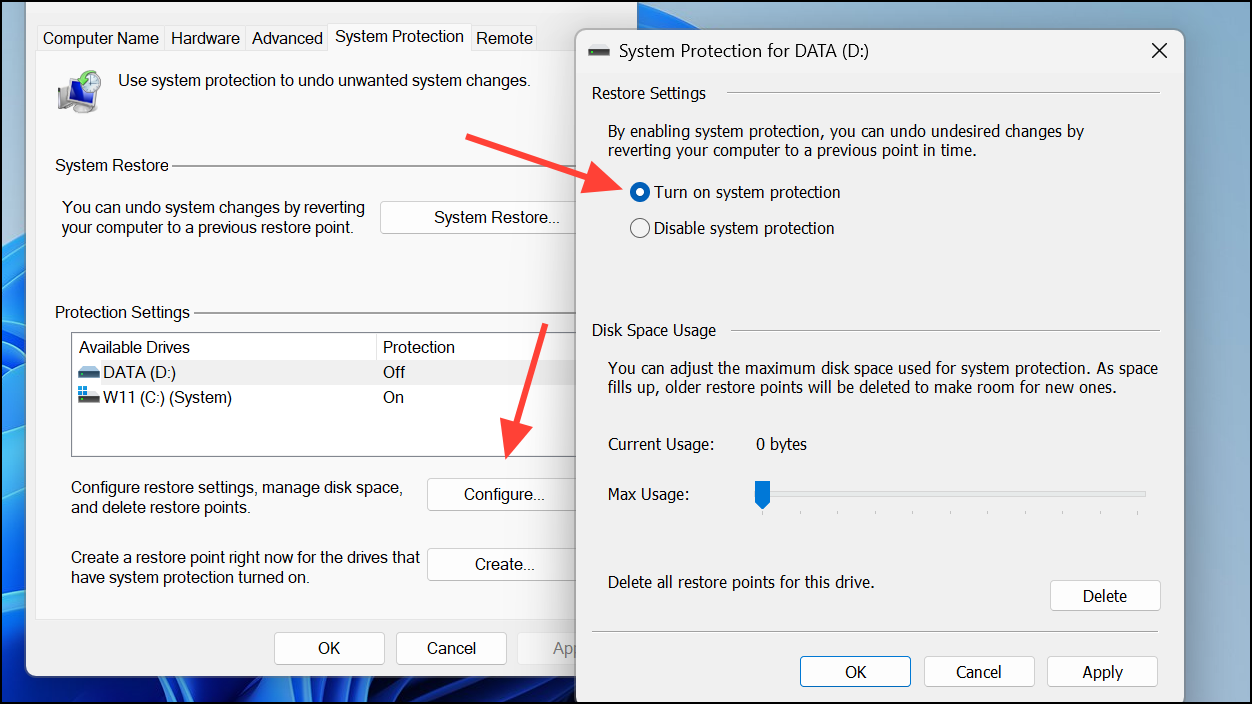Select Disable system protection option

[x=640, y=228]
